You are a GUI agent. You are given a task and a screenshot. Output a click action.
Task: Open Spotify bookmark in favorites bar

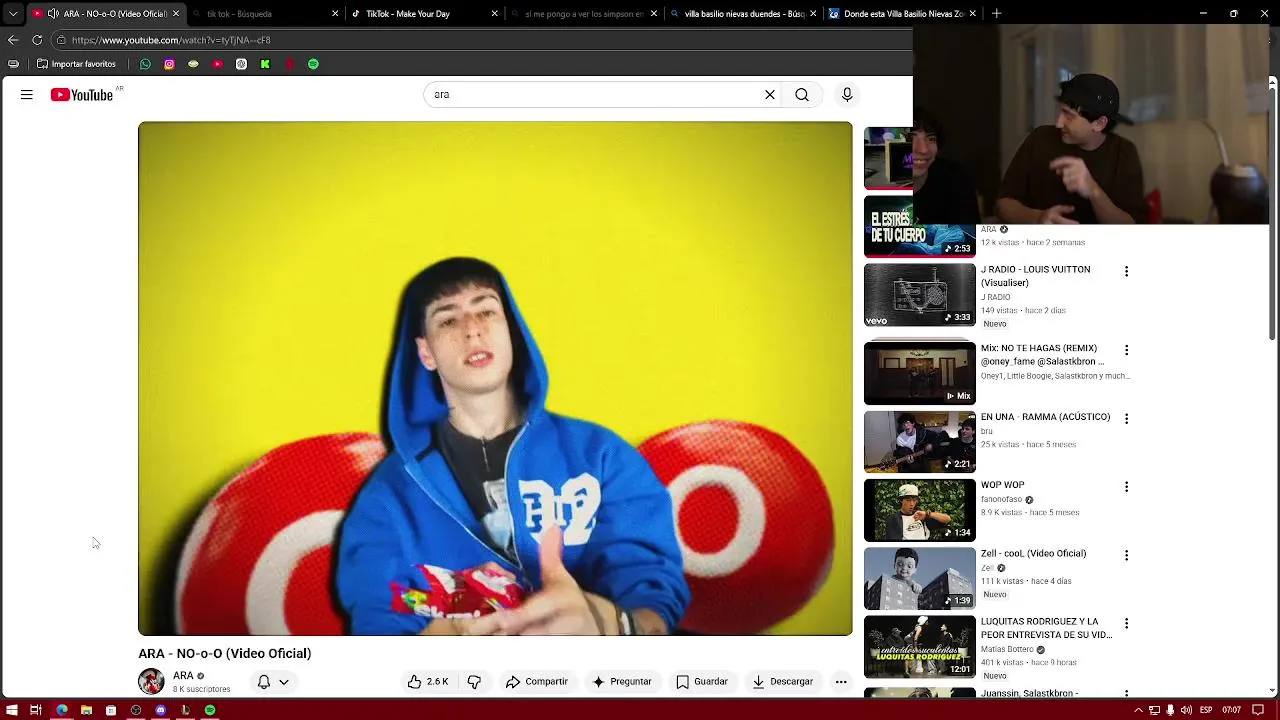[313, 64]
